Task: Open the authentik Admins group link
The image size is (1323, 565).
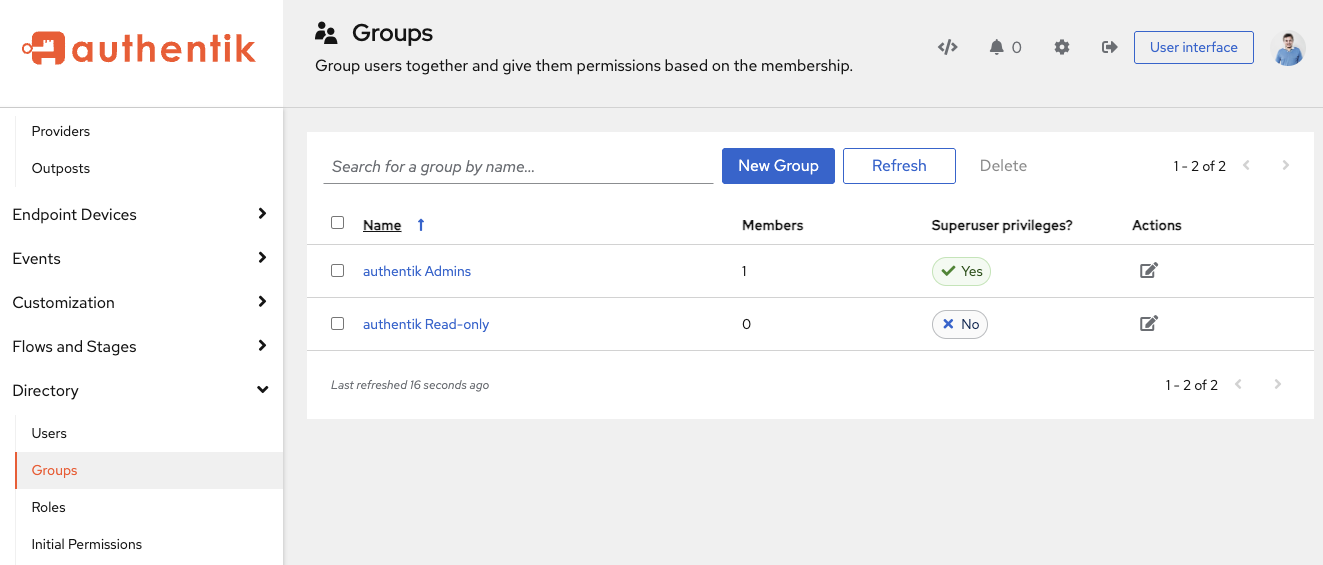Action: [416, 271]
